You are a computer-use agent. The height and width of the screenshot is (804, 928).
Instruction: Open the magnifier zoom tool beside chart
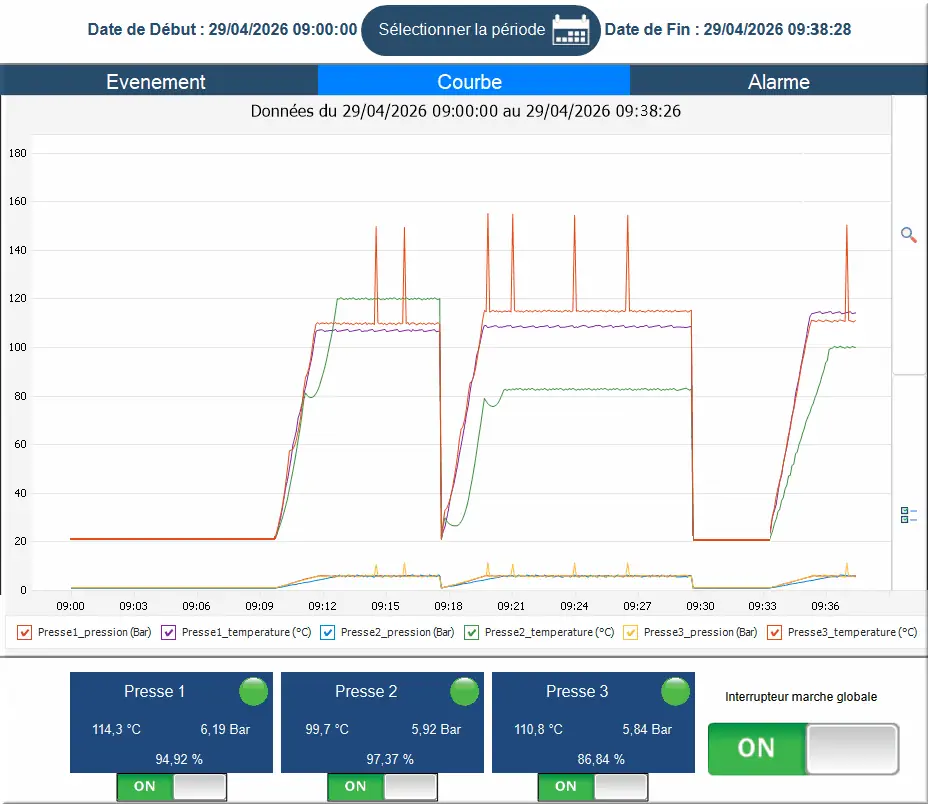coord(908,235)
